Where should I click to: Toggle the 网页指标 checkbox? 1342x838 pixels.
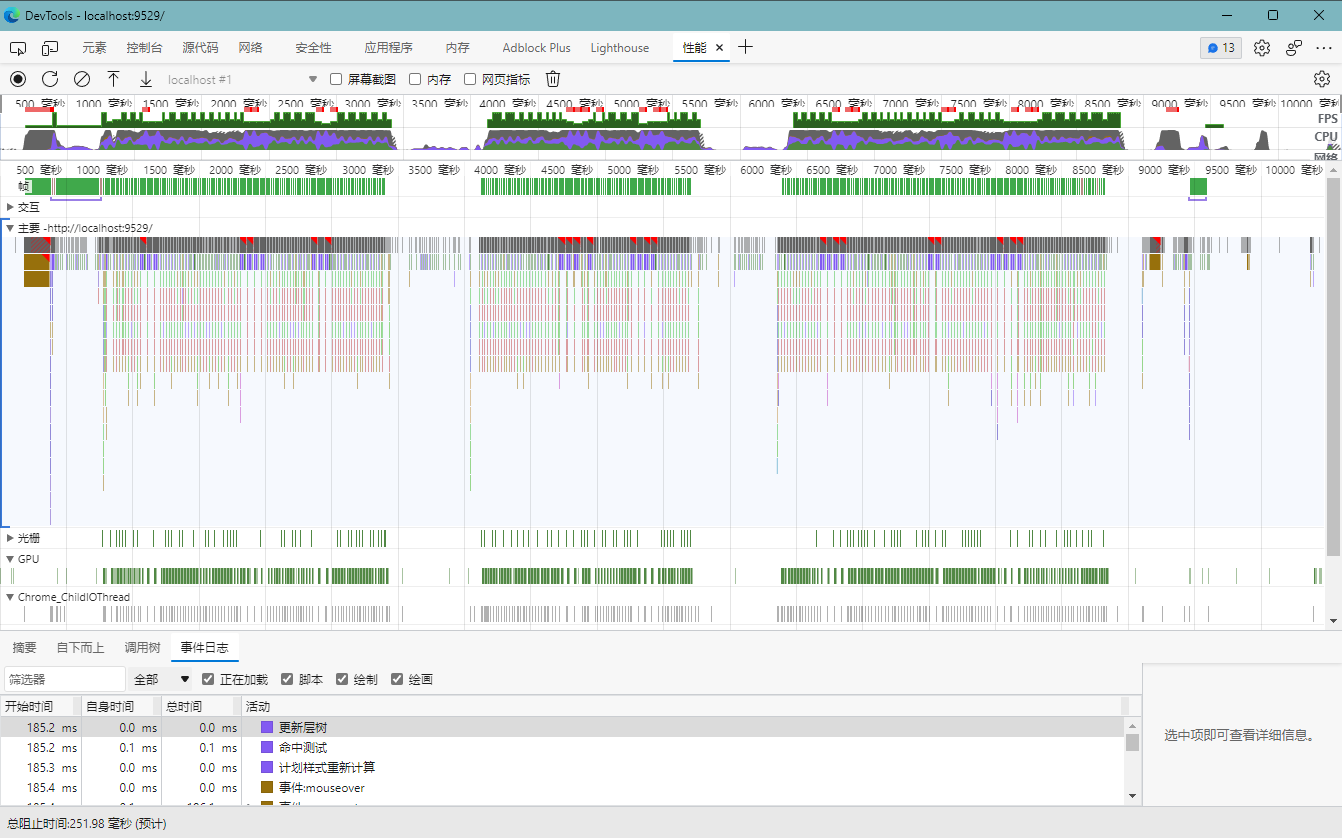coord(470,79)
